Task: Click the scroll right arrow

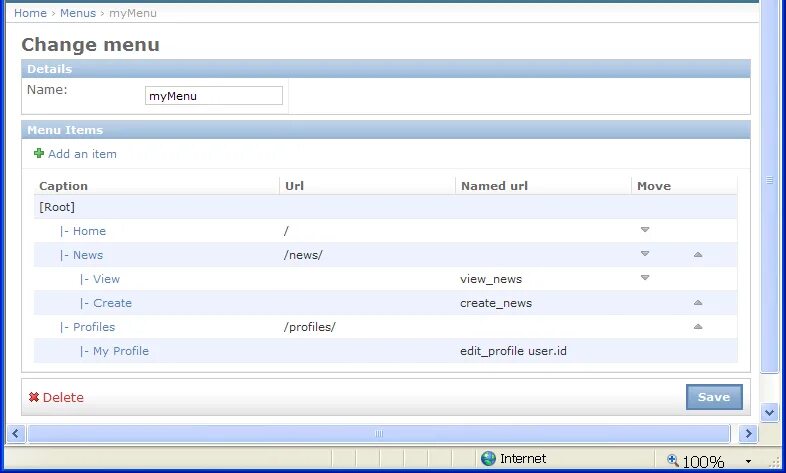Action: tap(748, 433)
